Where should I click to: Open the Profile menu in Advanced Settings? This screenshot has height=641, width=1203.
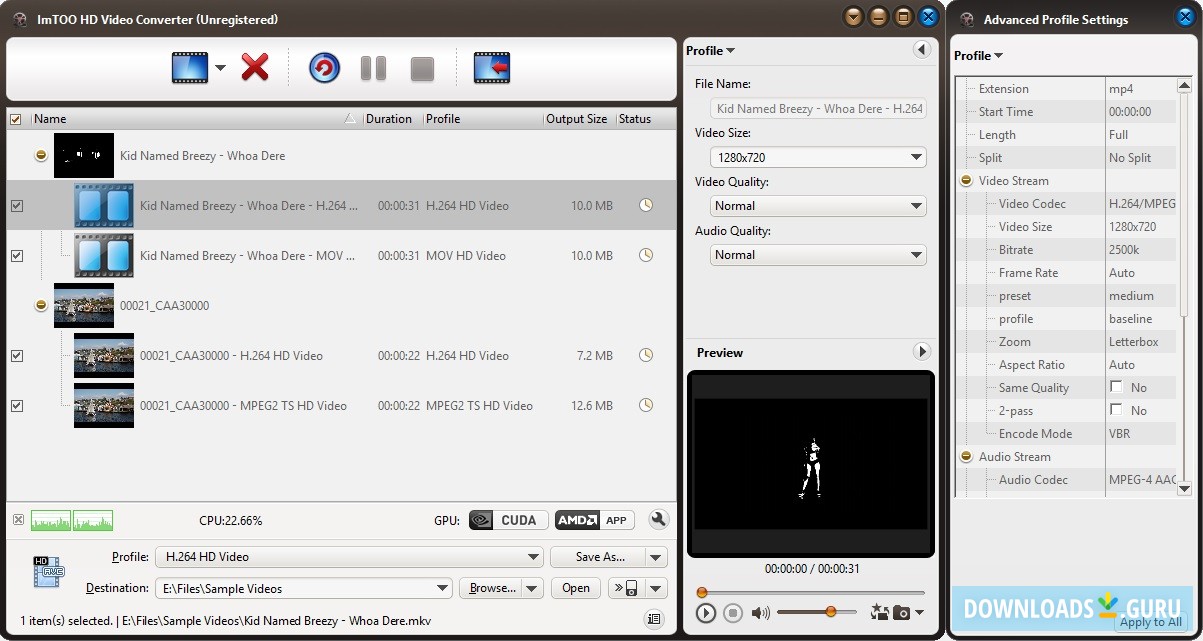pyautogui.click(x=977, y=55)
